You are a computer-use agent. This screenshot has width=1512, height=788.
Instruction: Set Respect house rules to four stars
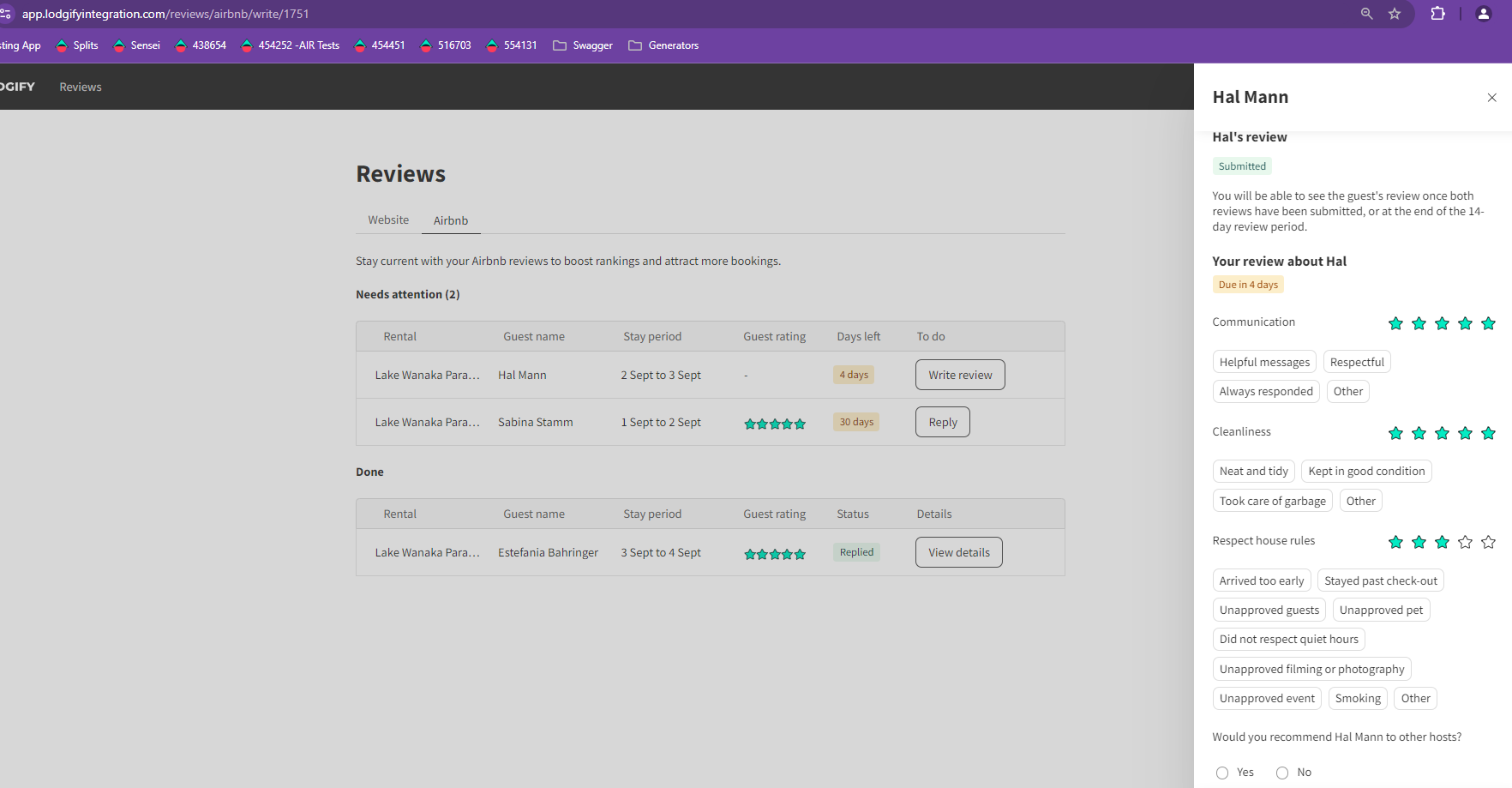1465,542
